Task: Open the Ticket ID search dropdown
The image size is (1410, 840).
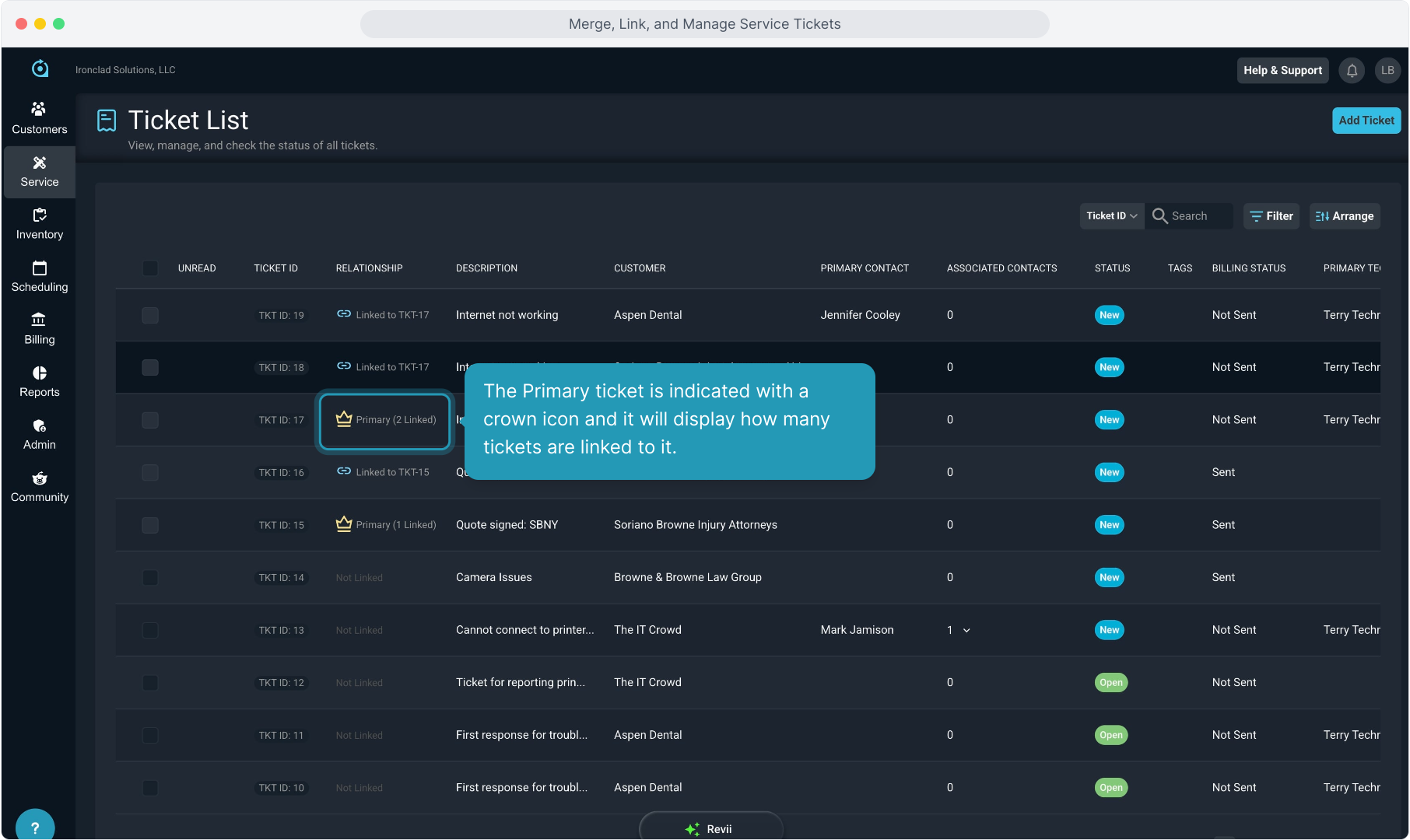Action: (1111, 216)
